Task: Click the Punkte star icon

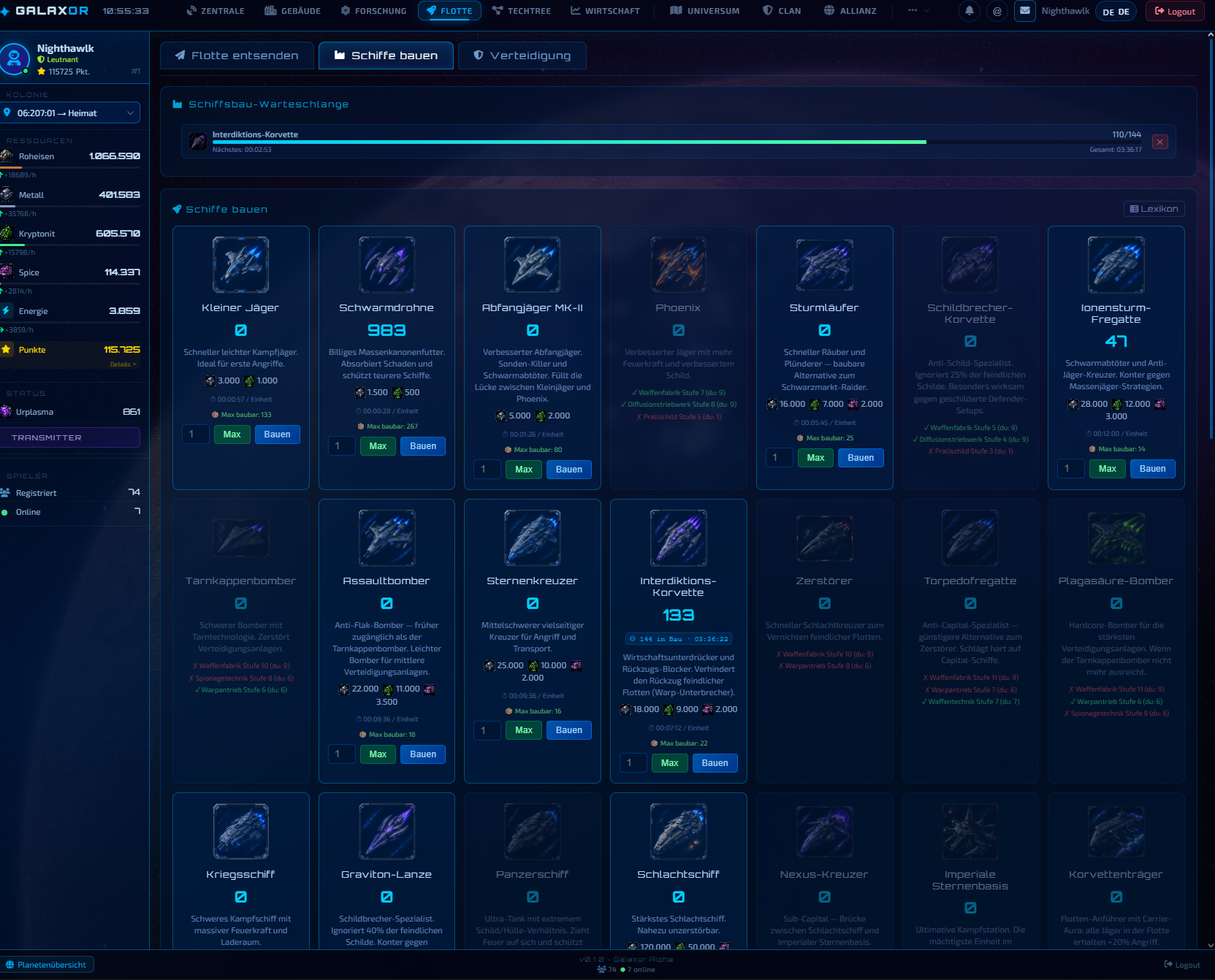Action: point(7,349)
